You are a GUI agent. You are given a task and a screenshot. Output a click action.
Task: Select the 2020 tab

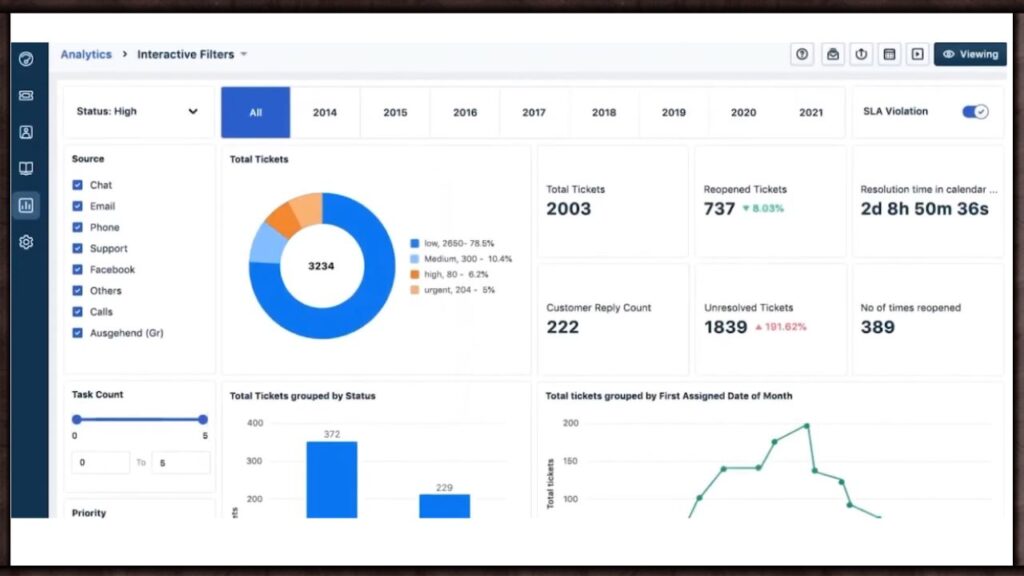tap(743, 112)
